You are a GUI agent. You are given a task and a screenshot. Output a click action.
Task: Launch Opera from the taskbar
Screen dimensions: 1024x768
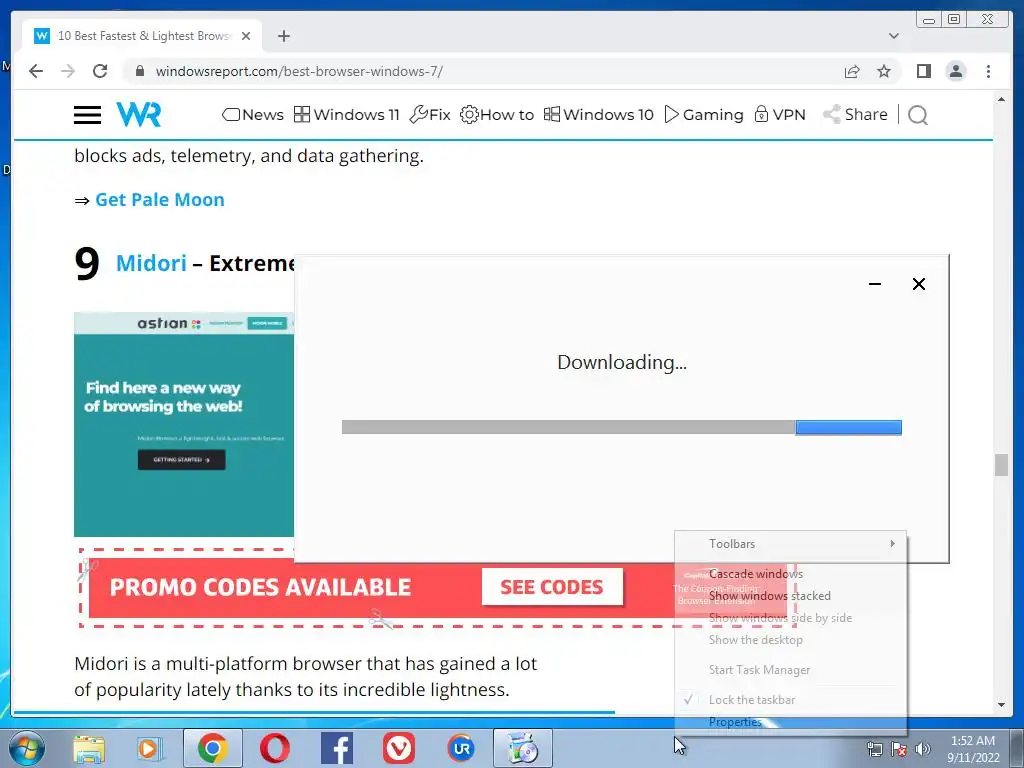275,748
